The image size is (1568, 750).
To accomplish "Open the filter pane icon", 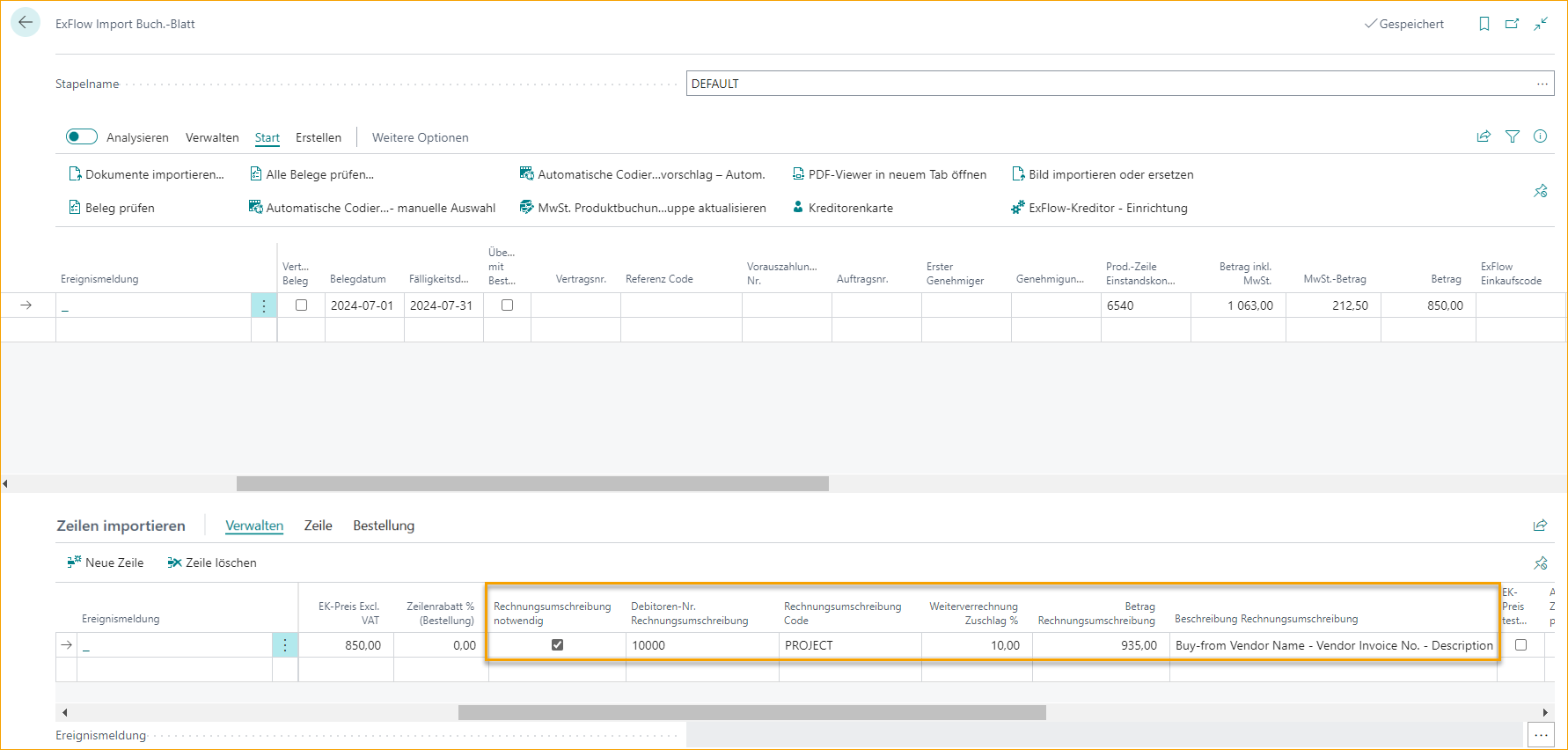I will tap(1513, 136).
